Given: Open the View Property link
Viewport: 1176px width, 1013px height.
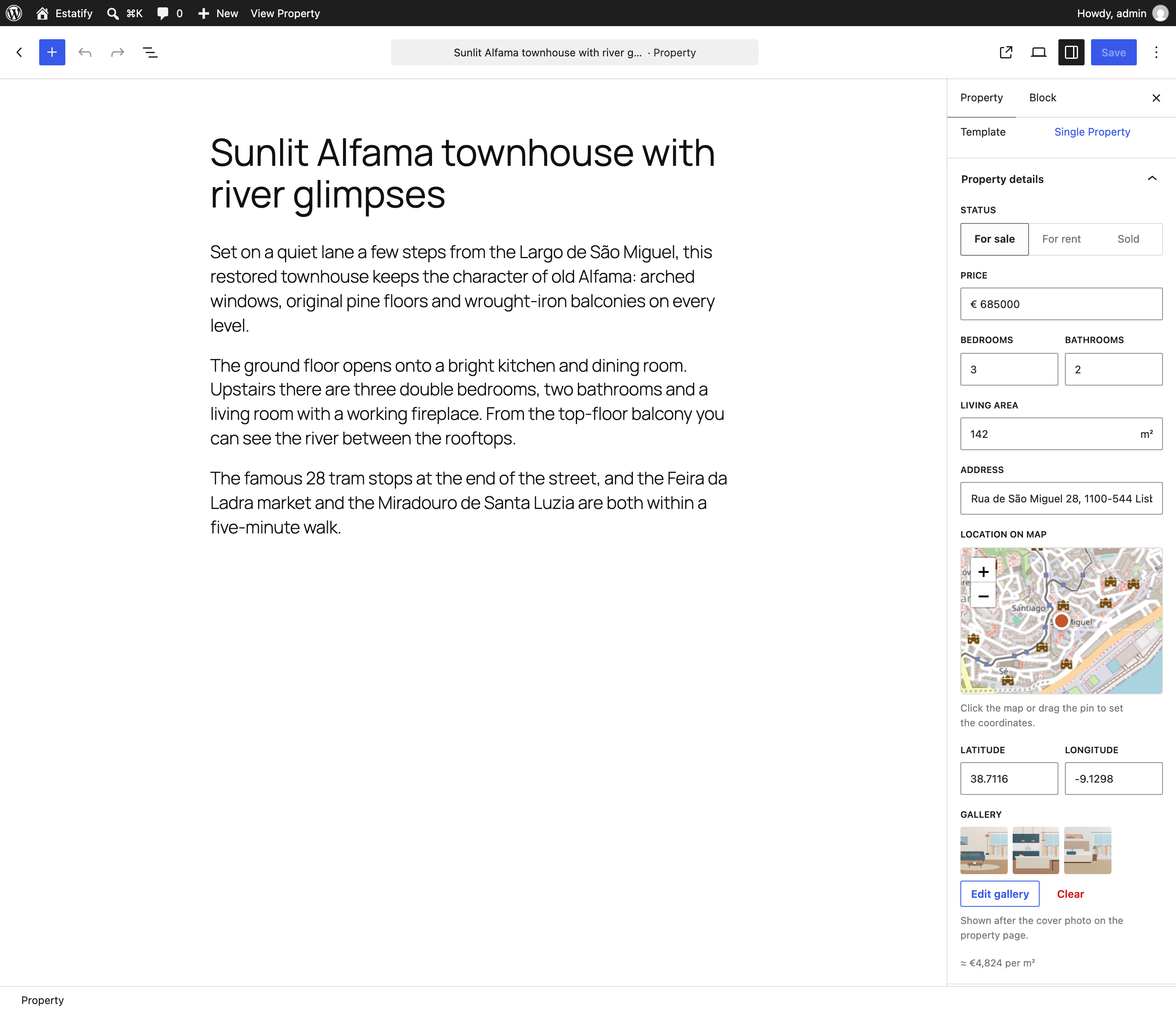Looking at the screenshot, I should click(x=285, y=13).
